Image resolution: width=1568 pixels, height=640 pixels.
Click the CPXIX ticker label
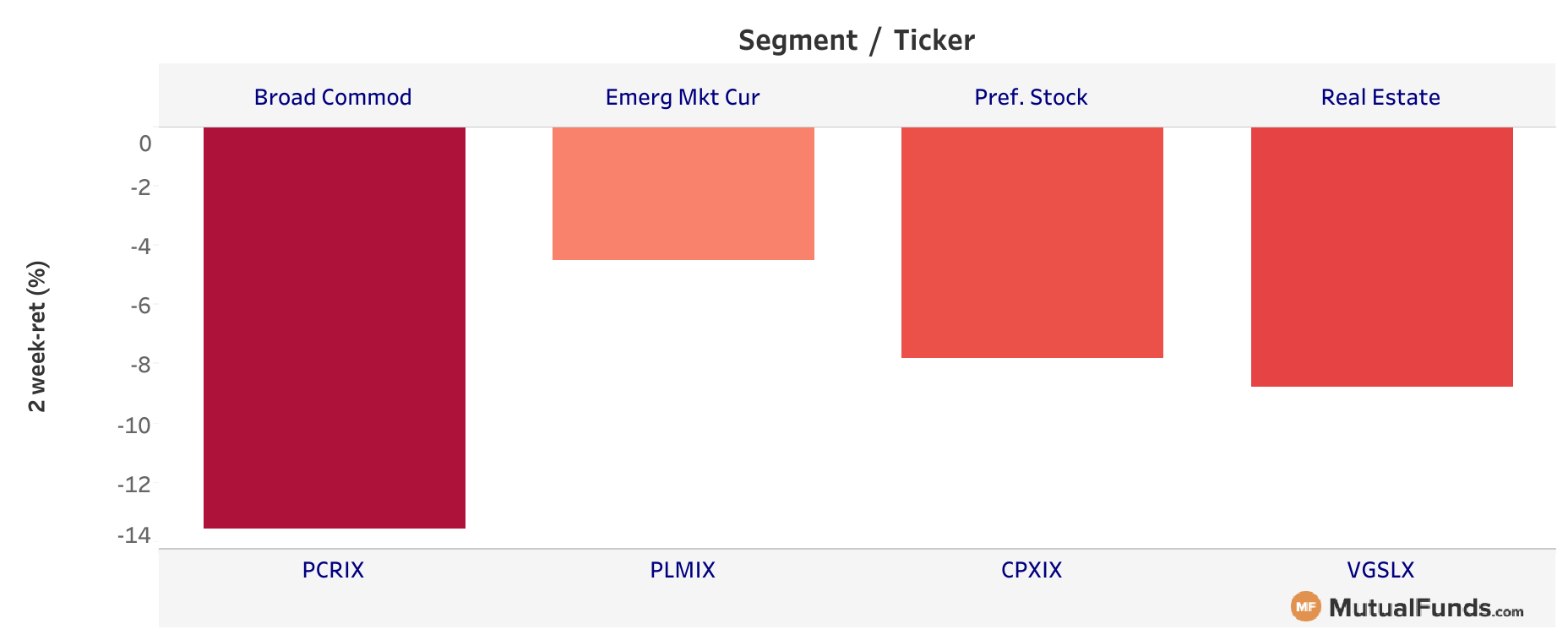tap(1032, 570)
